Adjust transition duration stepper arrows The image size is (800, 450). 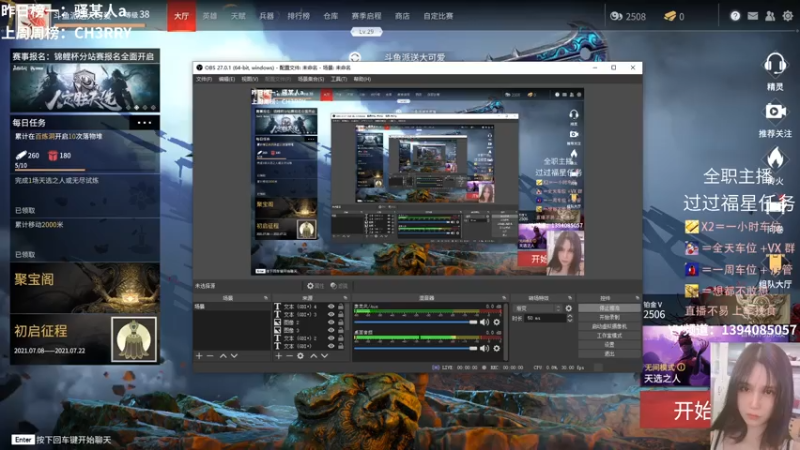tap(570, 318)
